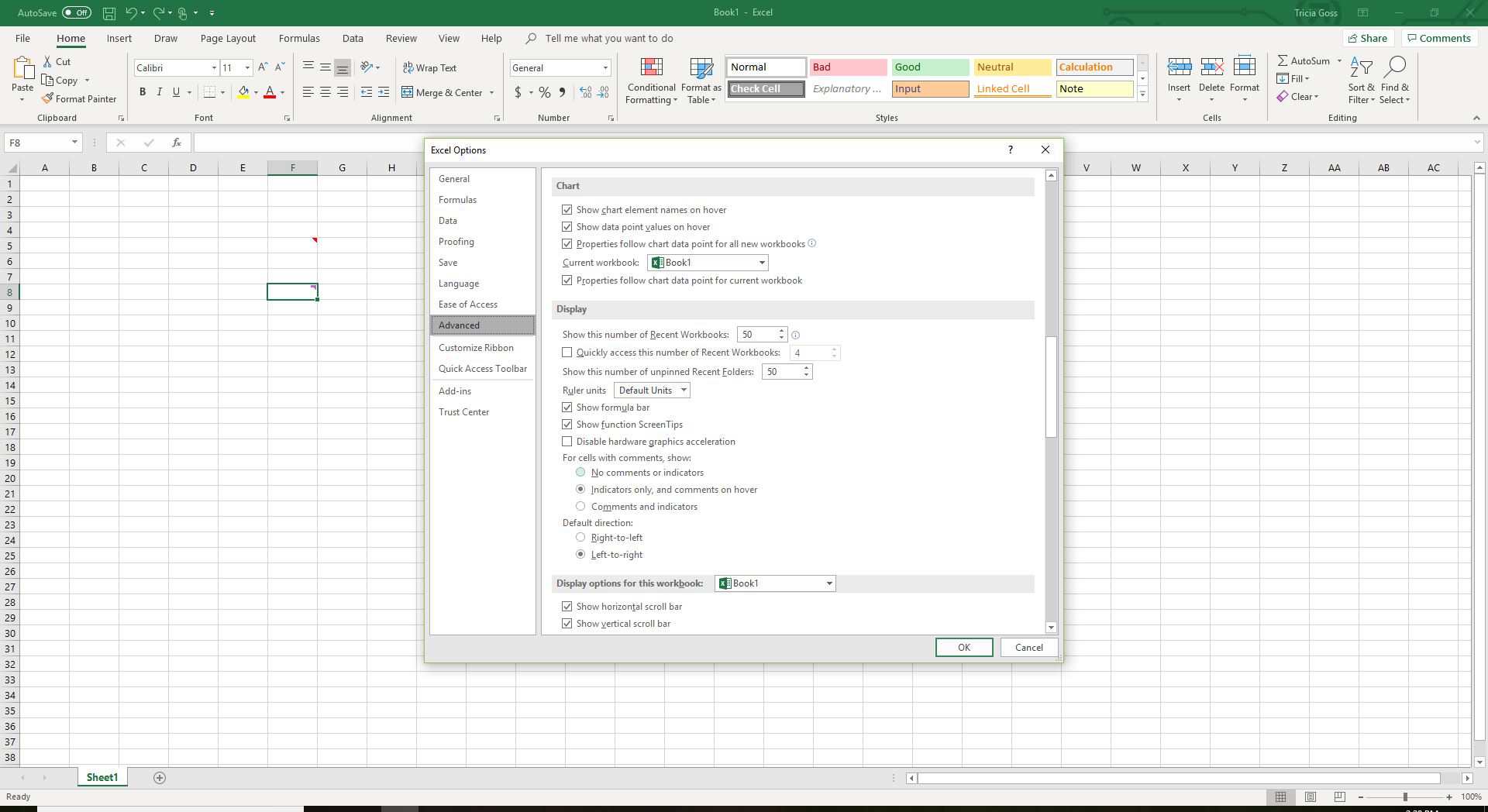Apply the Good cell style

click(x=930, y=67)
